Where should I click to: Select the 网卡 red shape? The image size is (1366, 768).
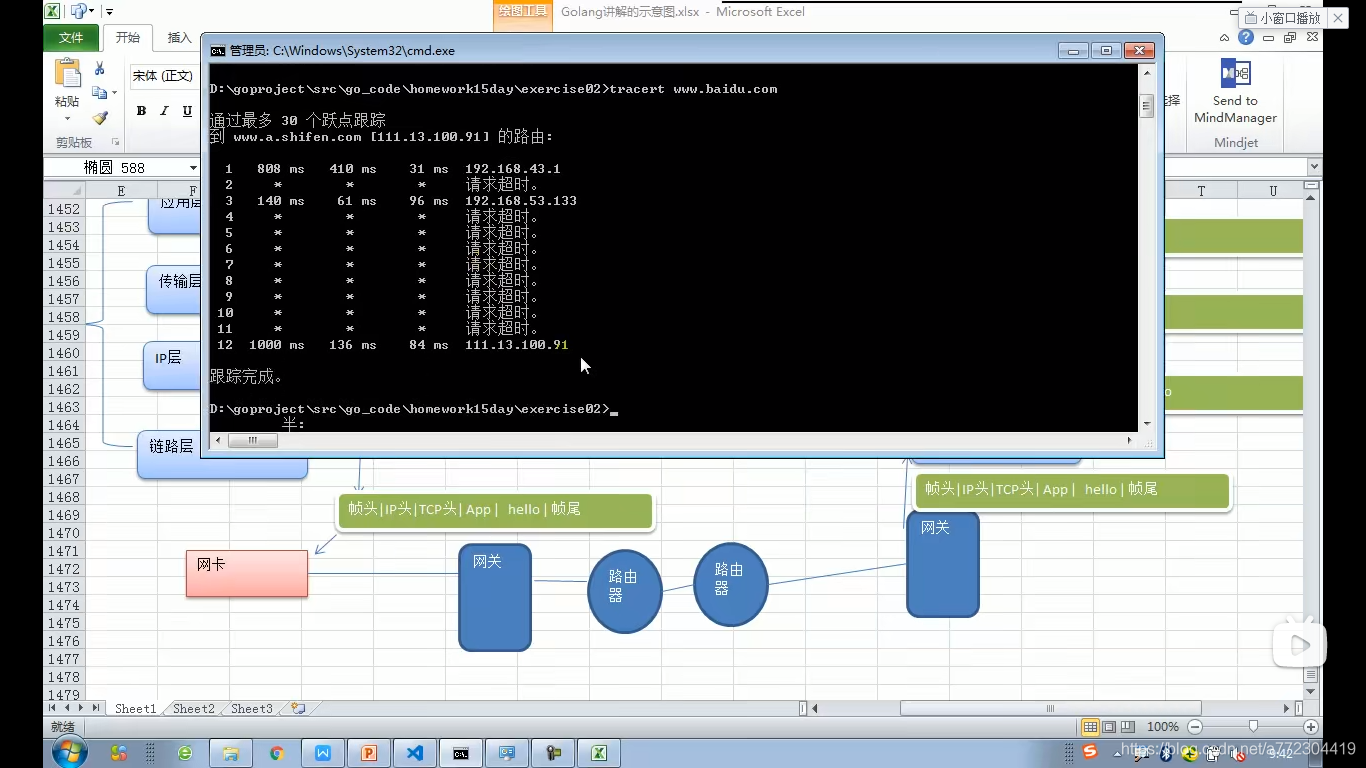[x=247, y=573]
